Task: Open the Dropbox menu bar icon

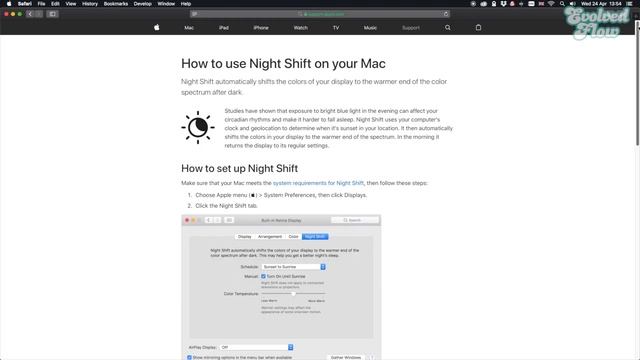Action: pyautogui.click(x=503, y=4)
